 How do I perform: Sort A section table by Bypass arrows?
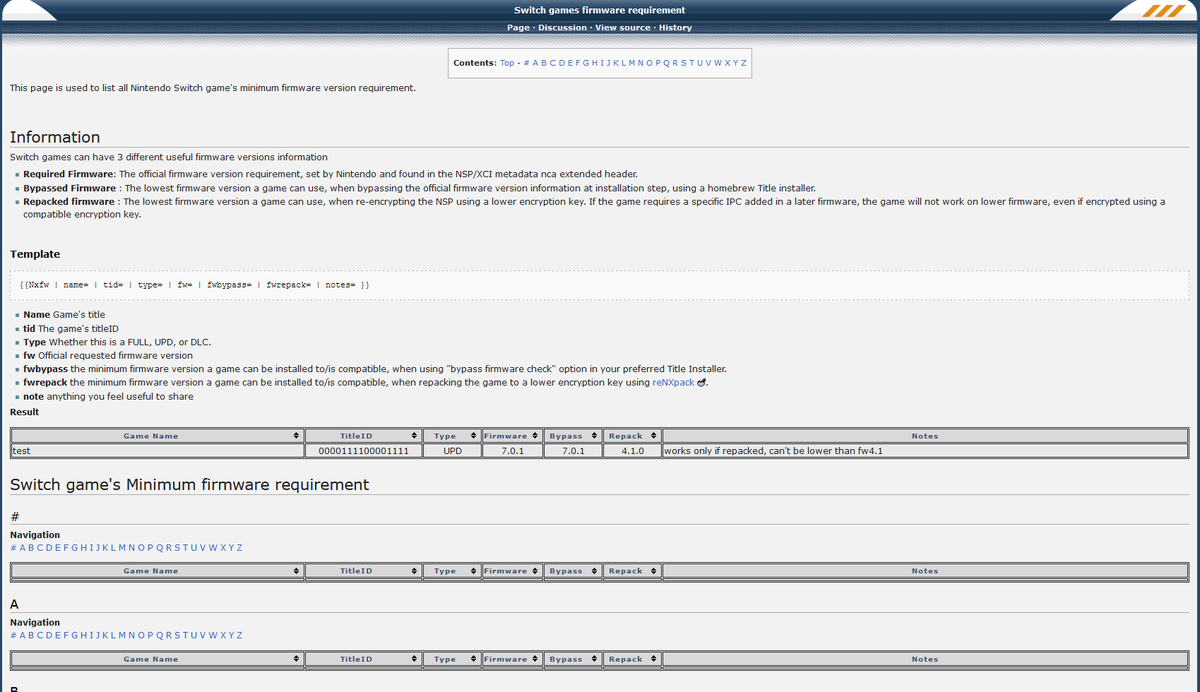pos(595,659)
